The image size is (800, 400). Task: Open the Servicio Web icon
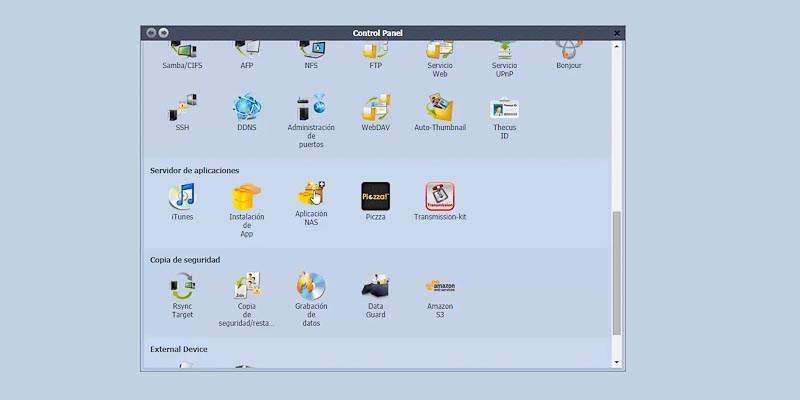pyautogui.click(x=440, y=51)
